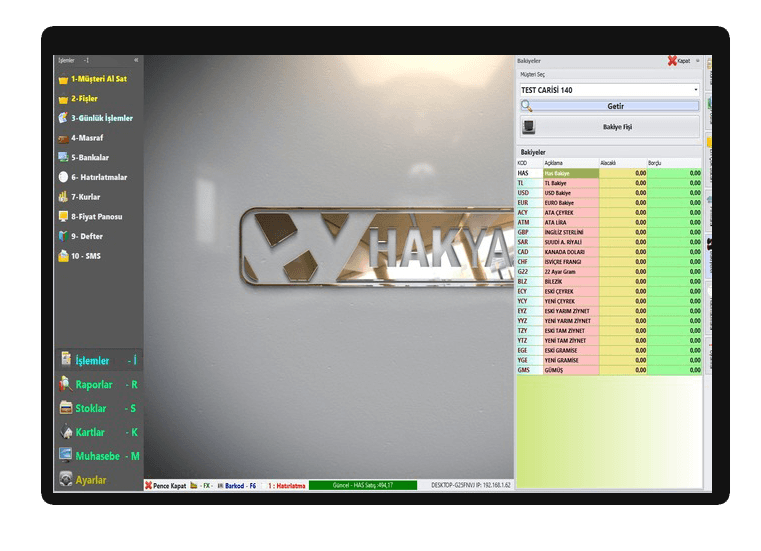Collapse the İşlemler side panel with chevron
Viewport: 761px width, 551px height.
(136, 60)
